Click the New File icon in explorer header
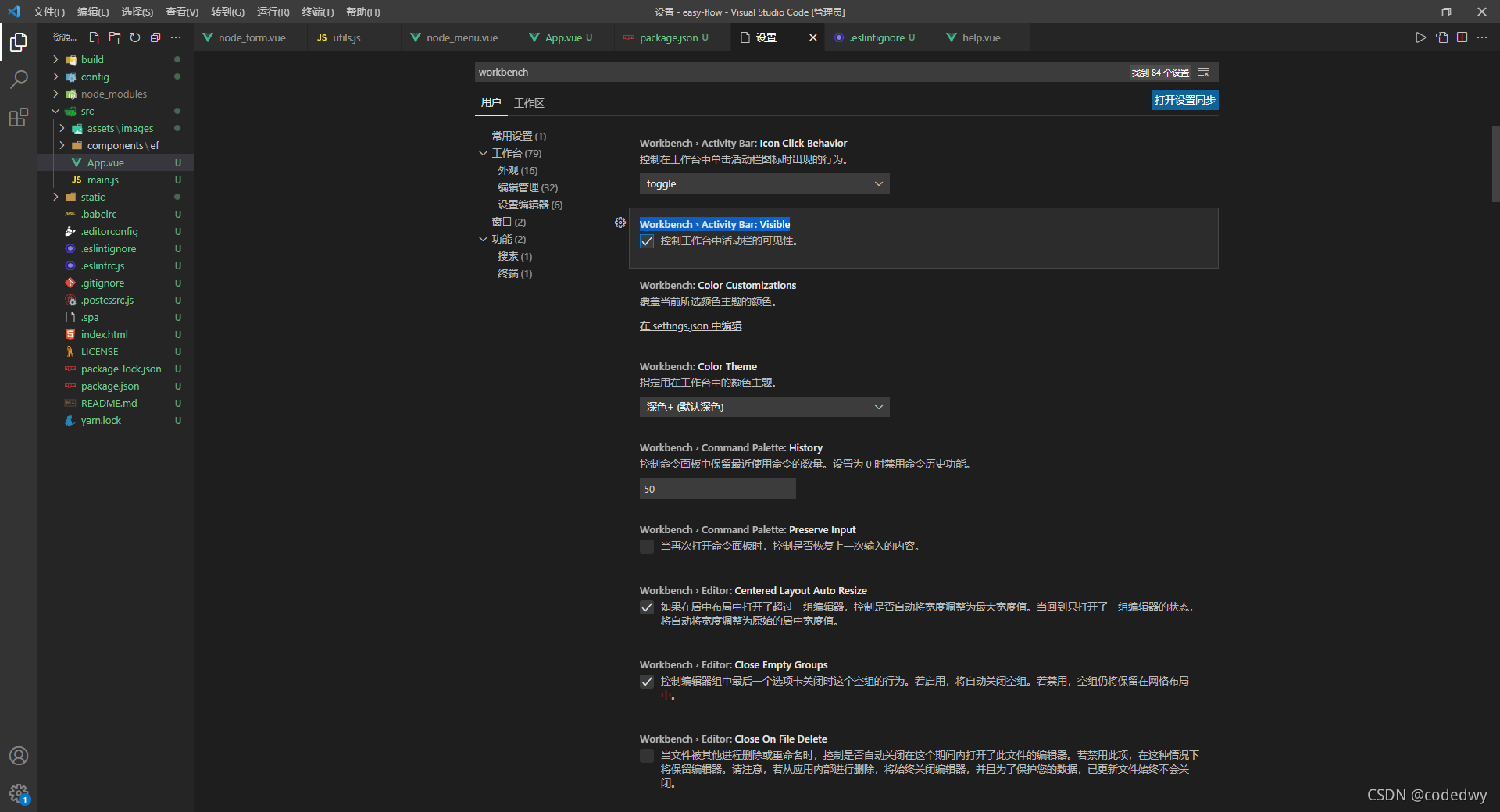Screen dimensions: 1500x812 pos(95,37)
